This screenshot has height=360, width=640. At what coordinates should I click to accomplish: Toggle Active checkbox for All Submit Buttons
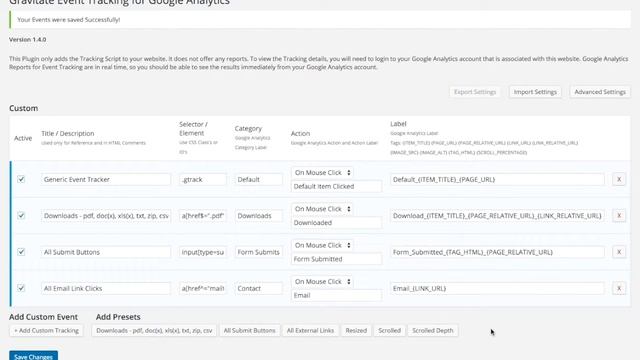tap(21, 252)
